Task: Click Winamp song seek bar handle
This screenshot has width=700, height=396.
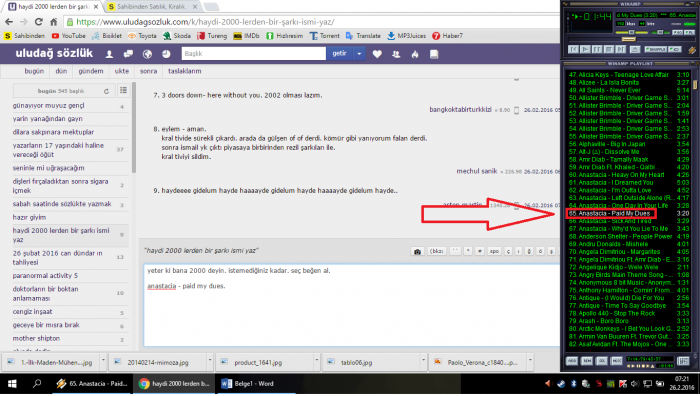Action: coord(629,40)
